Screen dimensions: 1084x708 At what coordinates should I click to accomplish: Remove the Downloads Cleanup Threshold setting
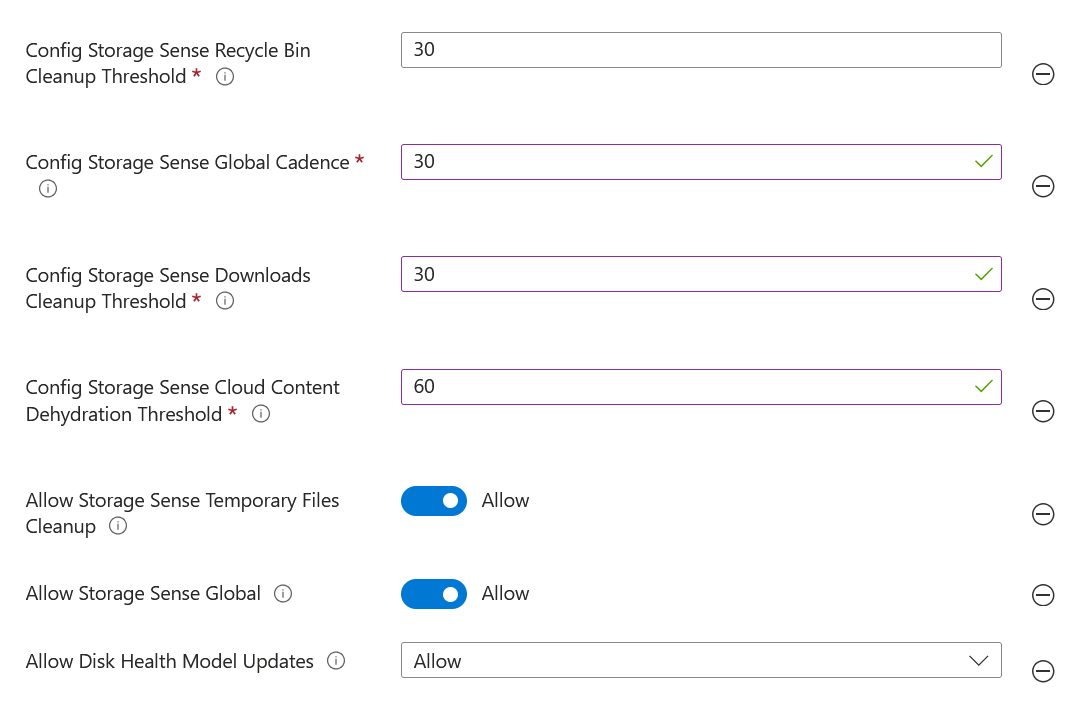pyautogui.click(x=1043, y=299)
